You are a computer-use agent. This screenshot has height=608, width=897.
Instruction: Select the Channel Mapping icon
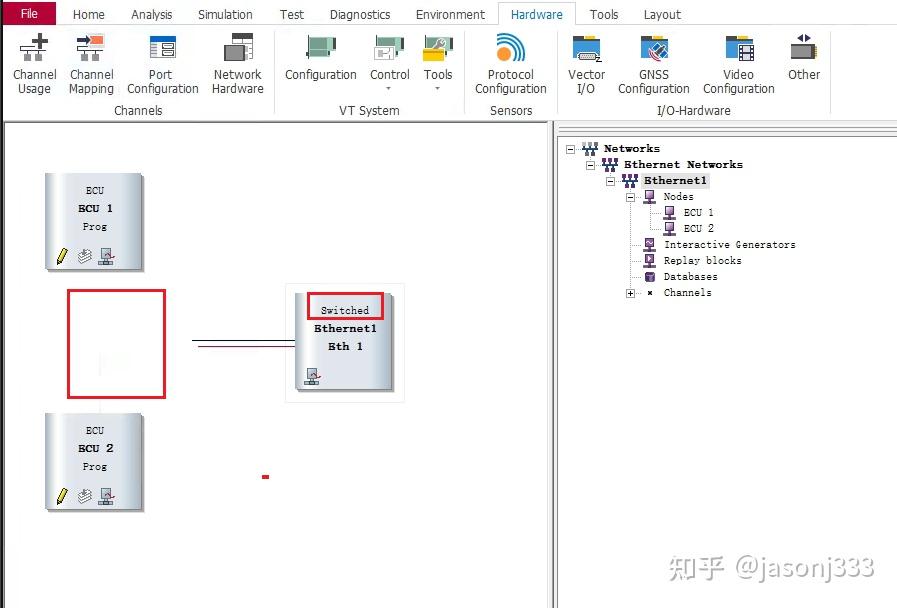[91, 62]
